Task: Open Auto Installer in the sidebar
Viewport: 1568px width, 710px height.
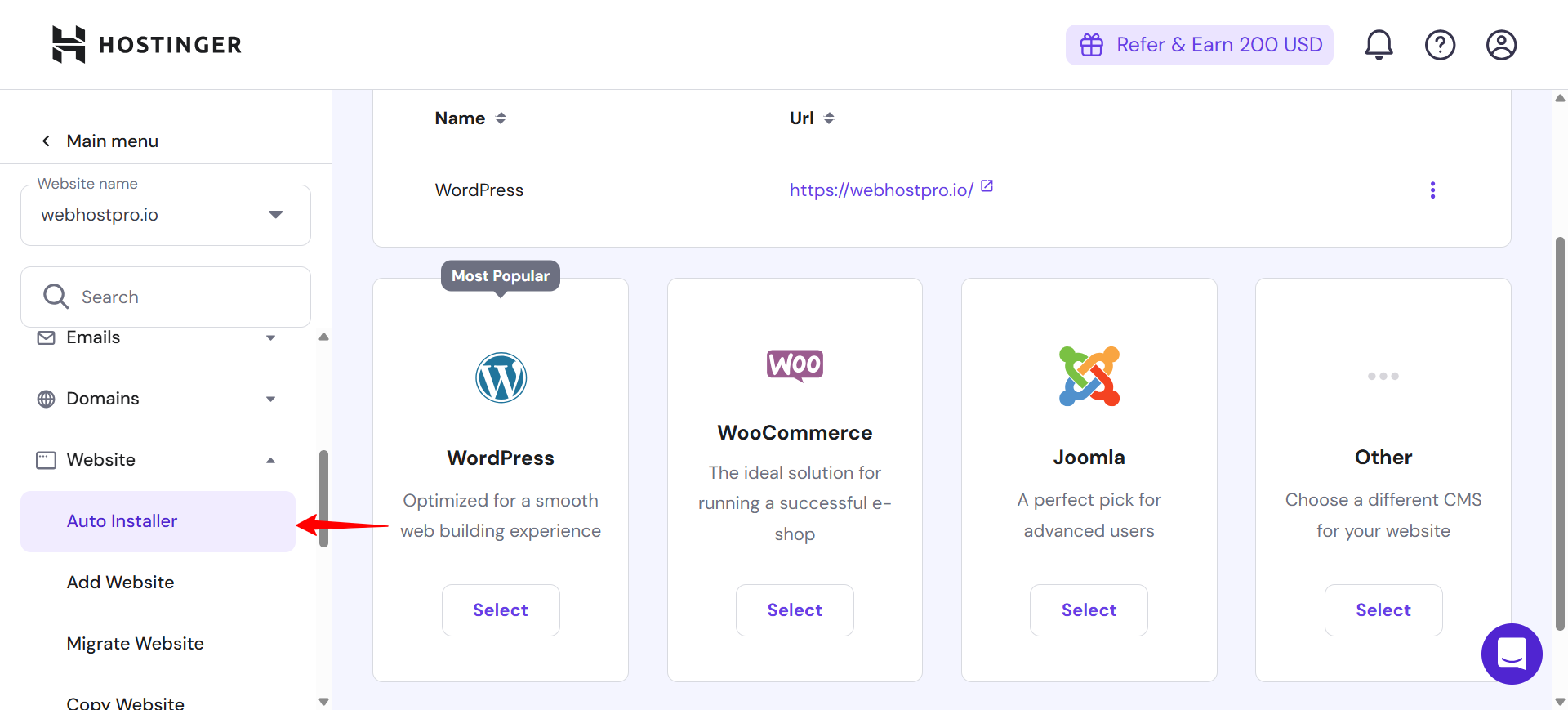Action: (158, 521)
